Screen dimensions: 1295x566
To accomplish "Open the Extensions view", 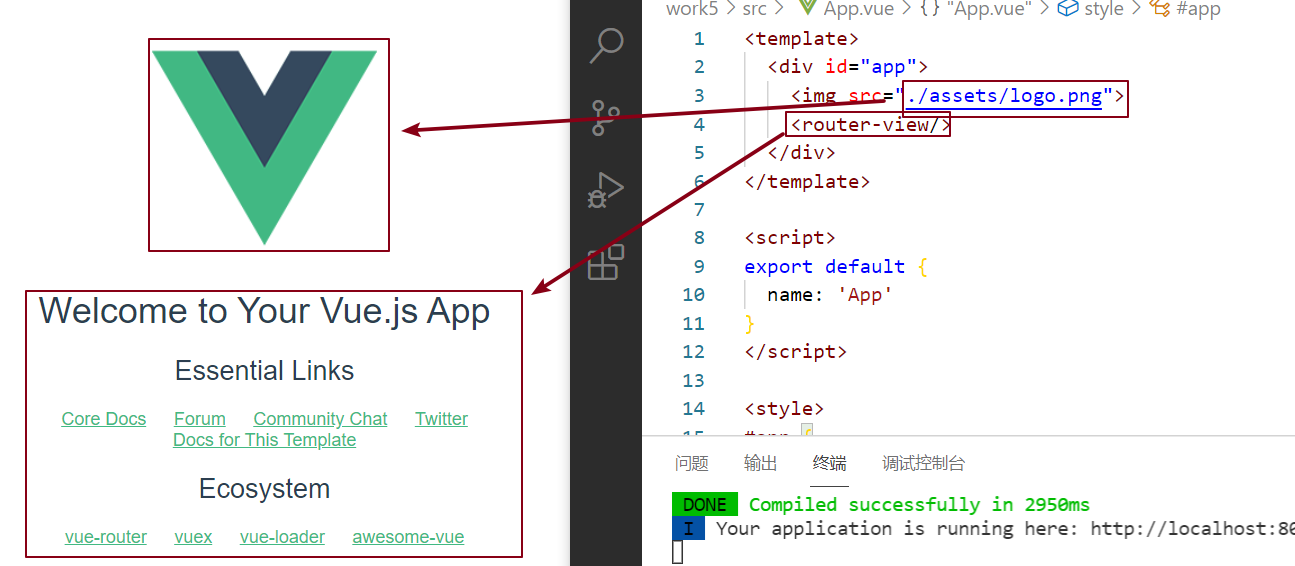I will coord(606,262).
